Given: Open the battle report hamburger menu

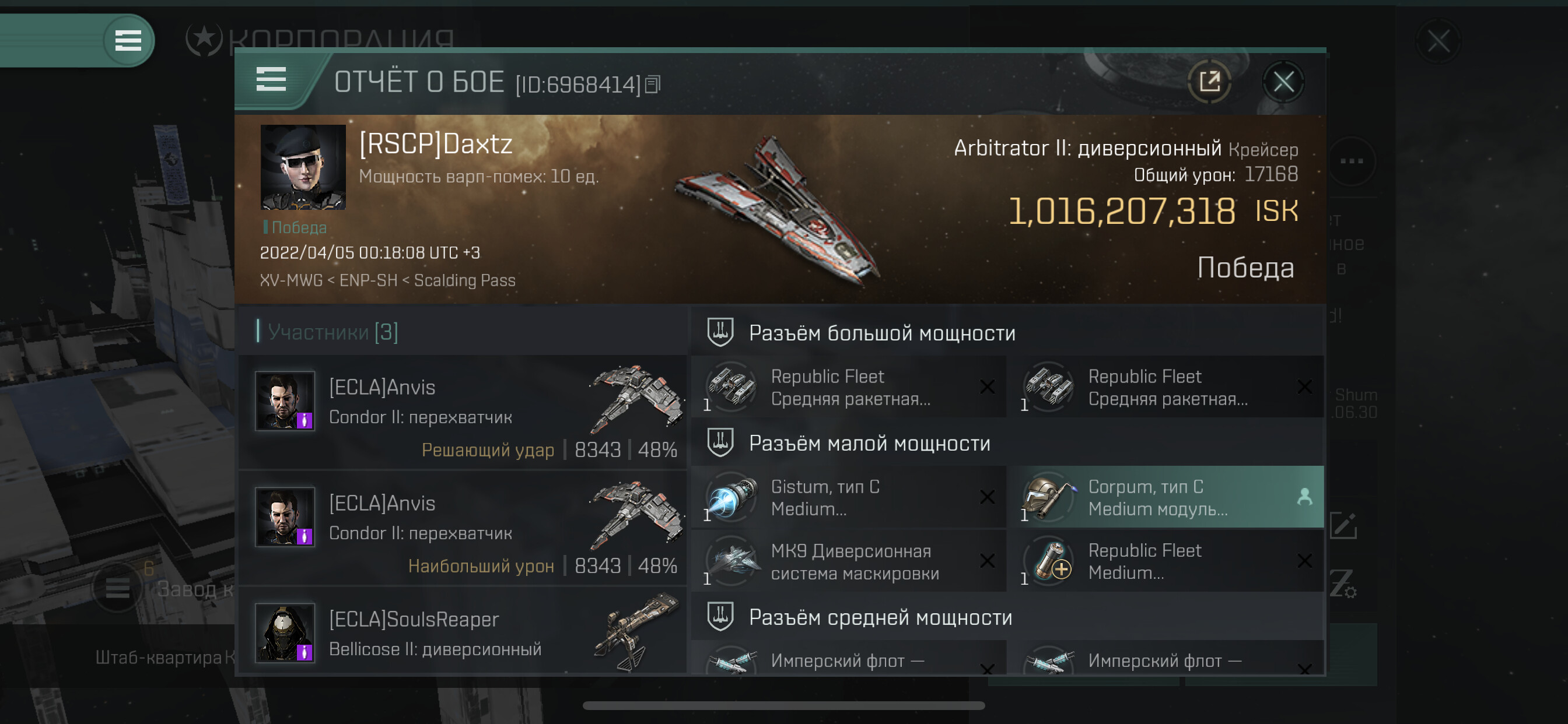Looking at the screenshot, I should point(271,79).
